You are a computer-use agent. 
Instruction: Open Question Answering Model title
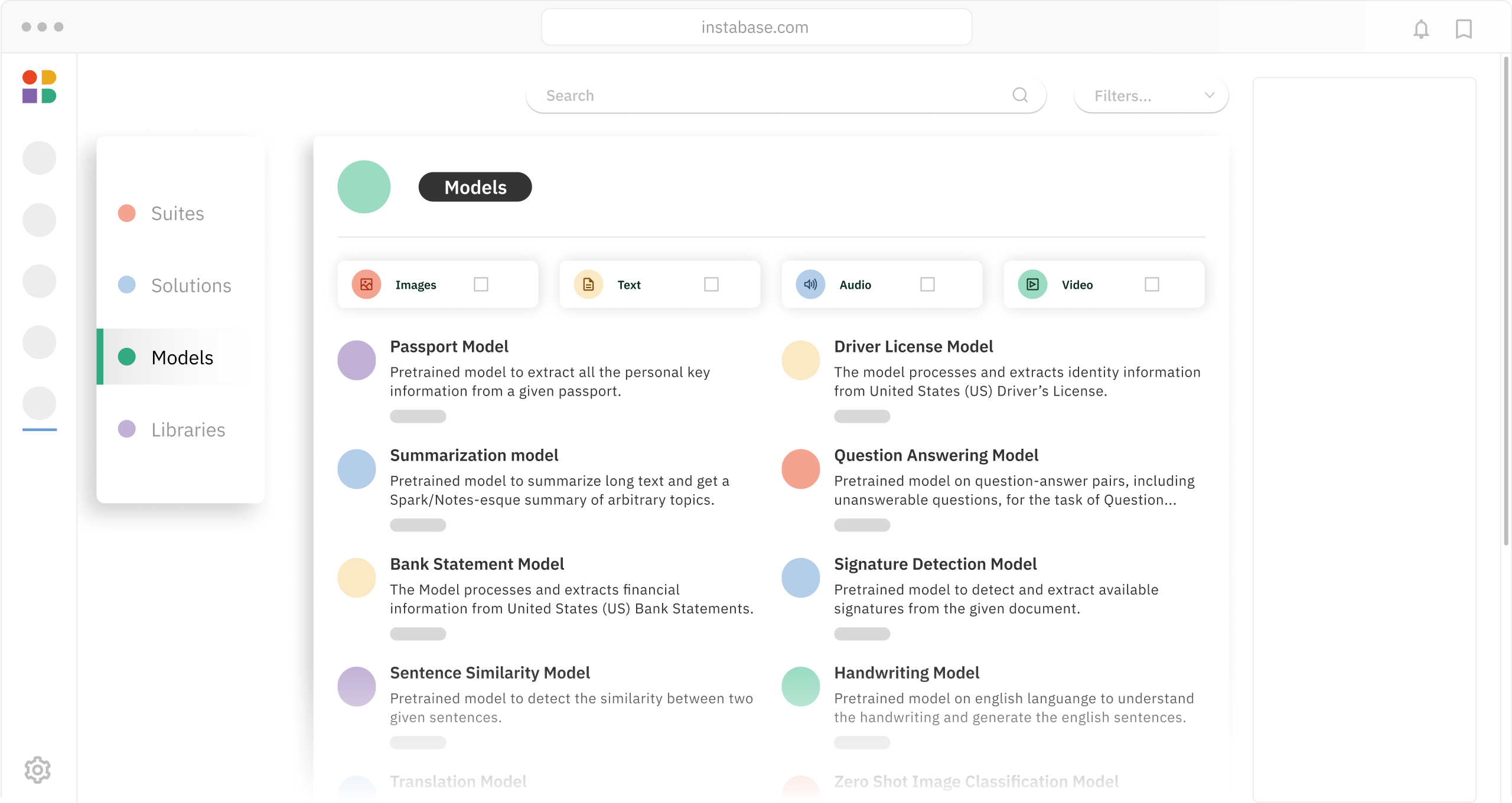pos(936,455)
